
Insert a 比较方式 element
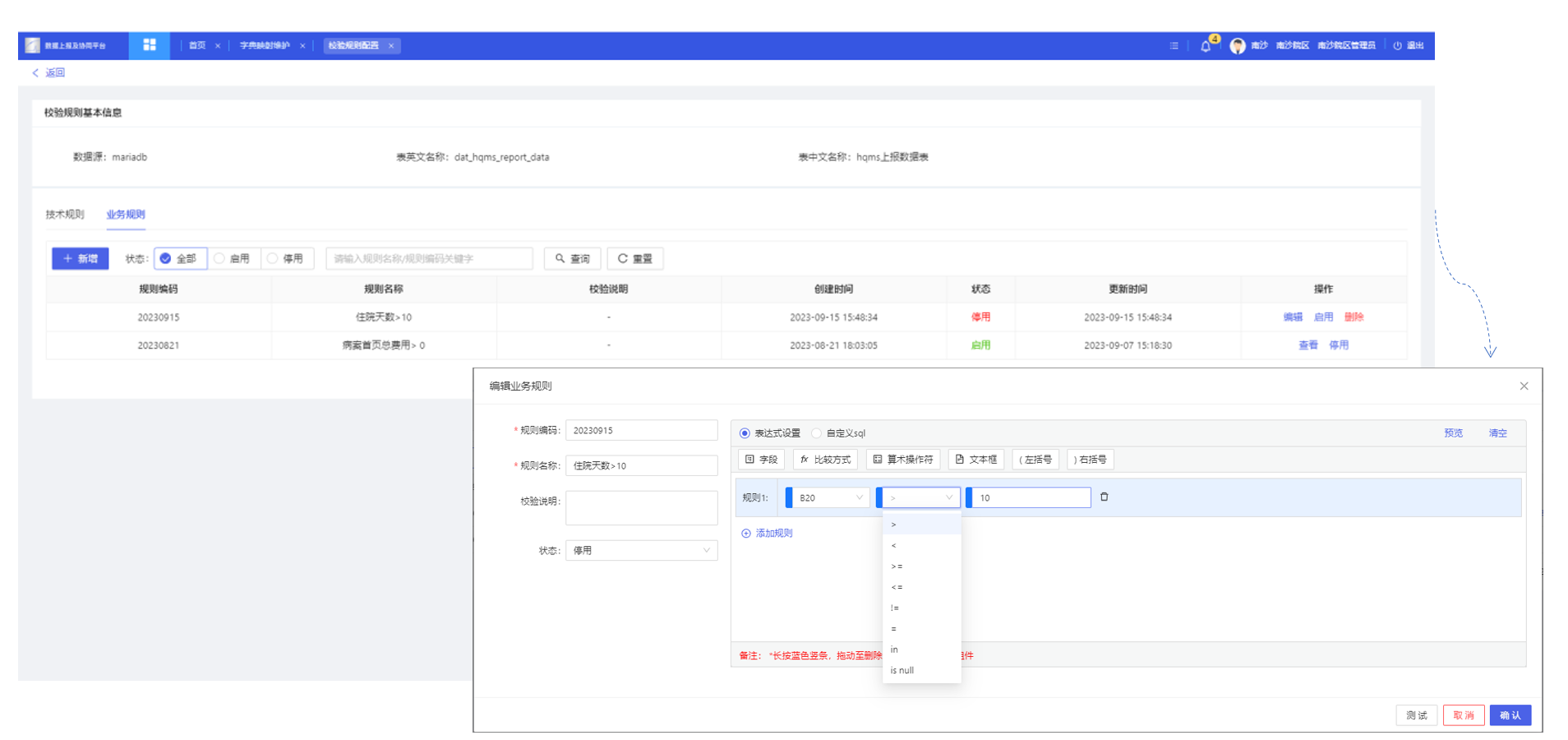[x=825, y=460]
